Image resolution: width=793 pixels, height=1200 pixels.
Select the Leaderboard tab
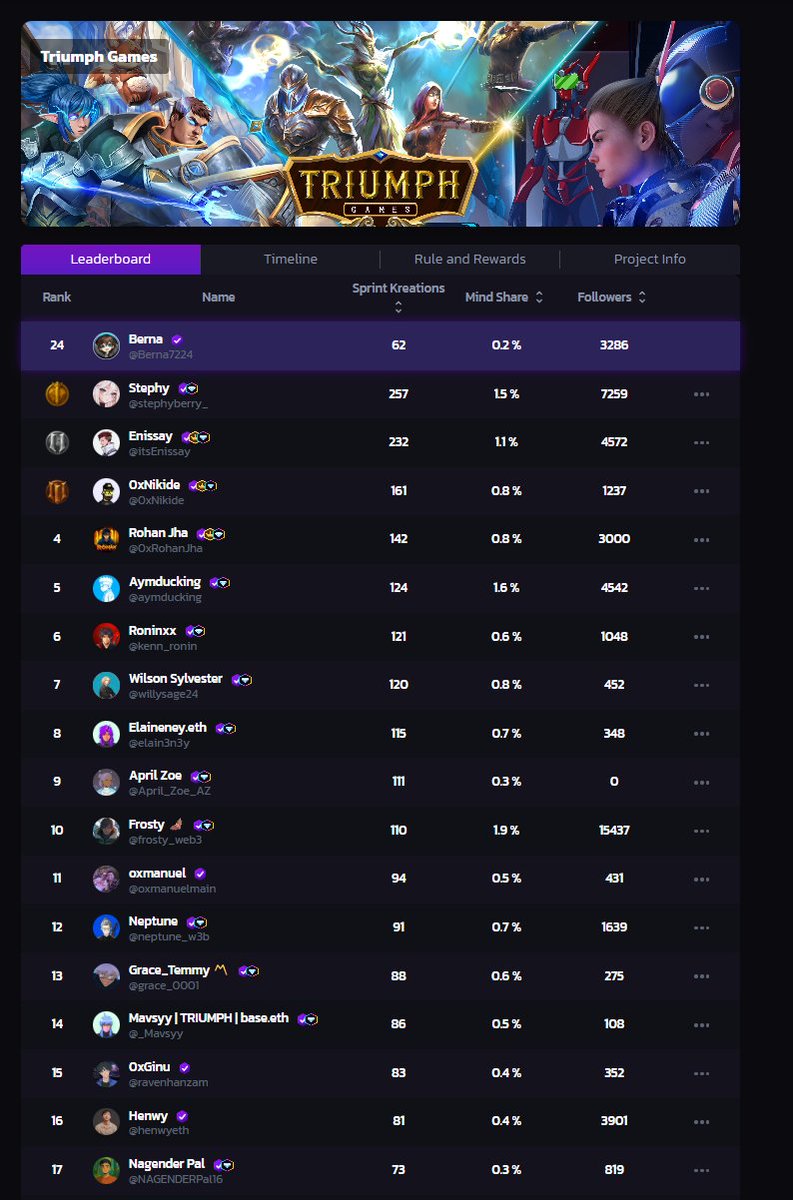click(110, 259)
